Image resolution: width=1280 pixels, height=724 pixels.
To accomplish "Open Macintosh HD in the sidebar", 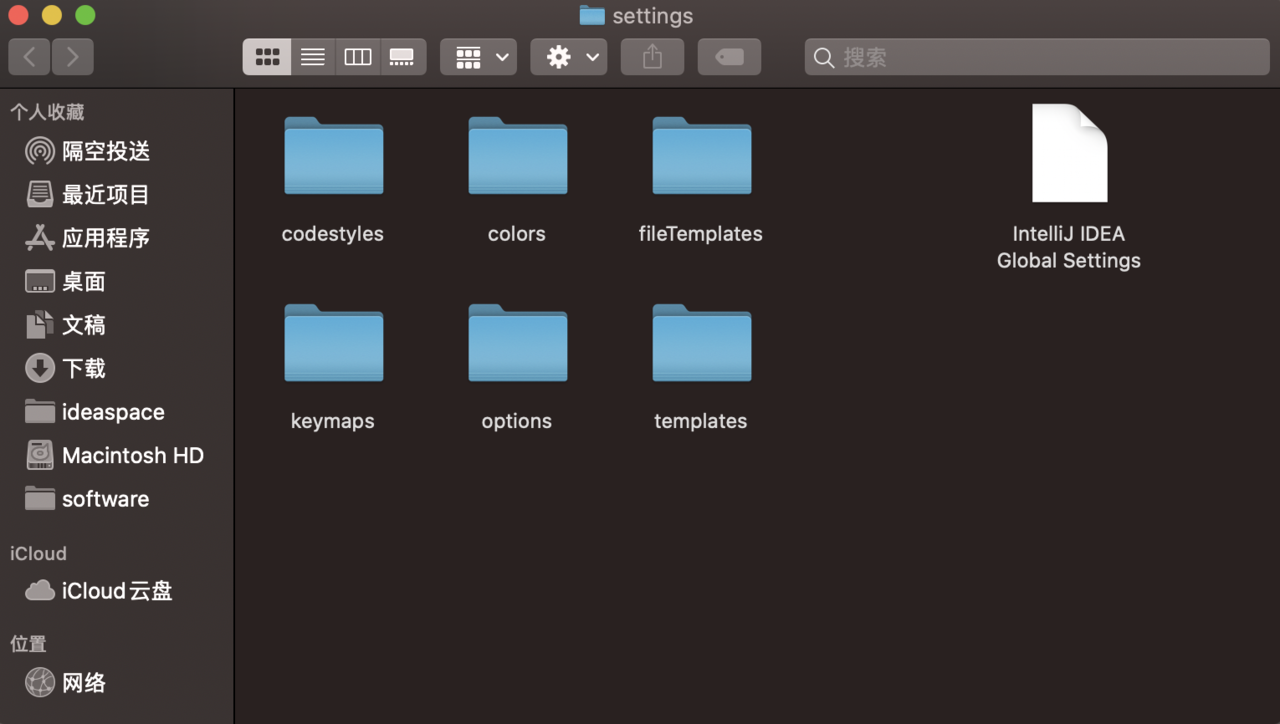I will pos(132,455).
